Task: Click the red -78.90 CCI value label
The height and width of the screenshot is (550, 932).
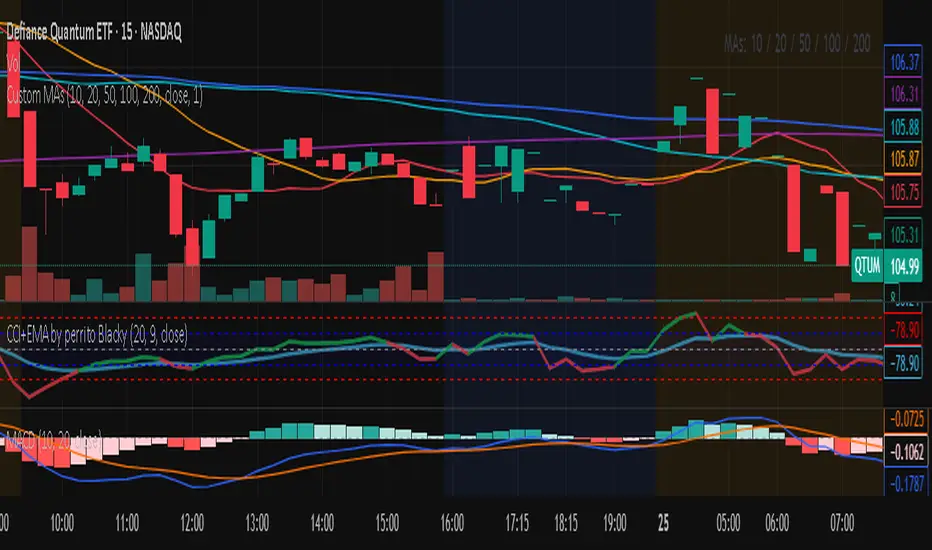Action: click(x=903, y=329)
